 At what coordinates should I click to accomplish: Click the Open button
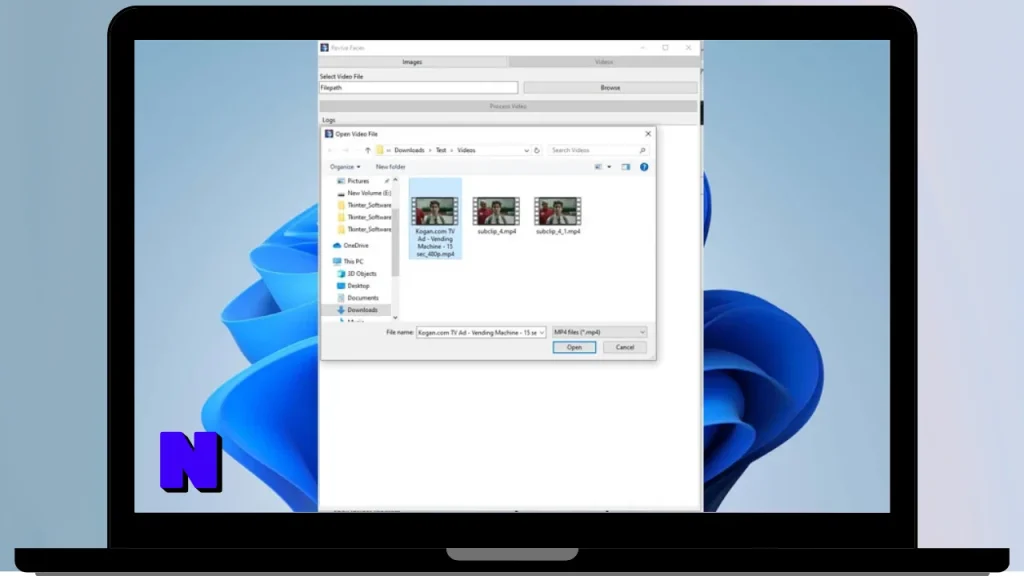(x=574, y=347)
